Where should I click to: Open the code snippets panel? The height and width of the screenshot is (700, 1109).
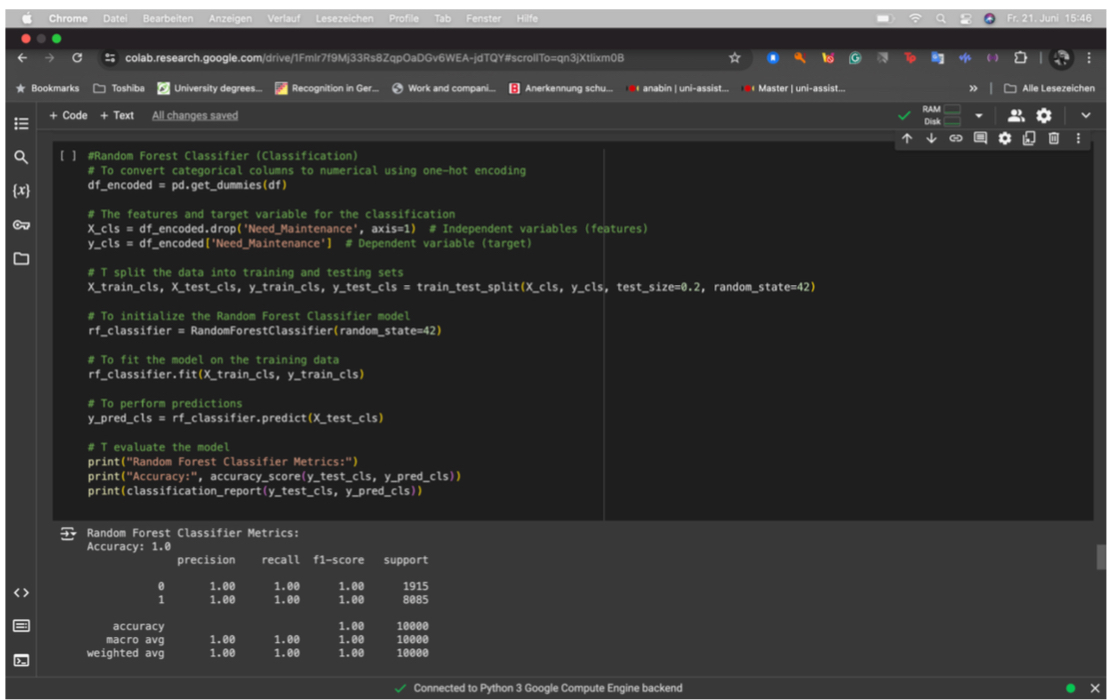tap(20, 593)
